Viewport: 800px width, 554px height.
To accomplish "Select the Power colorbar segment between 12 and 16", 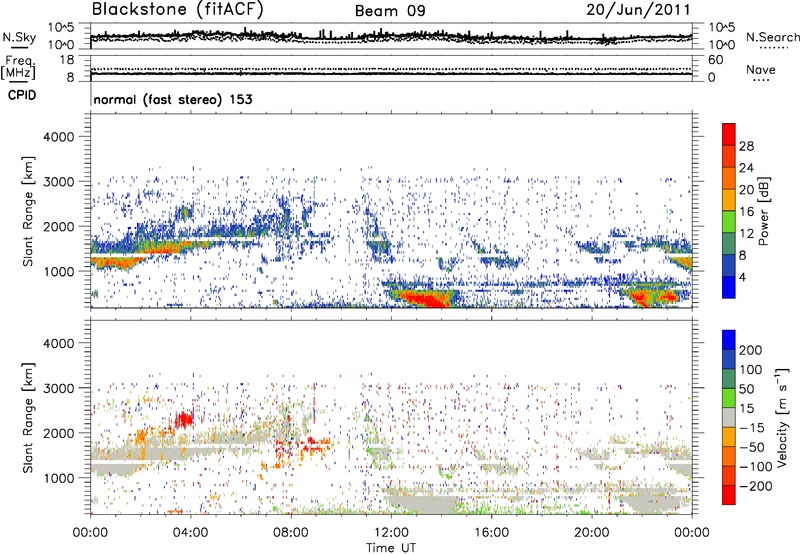I will tap(729, 222).
